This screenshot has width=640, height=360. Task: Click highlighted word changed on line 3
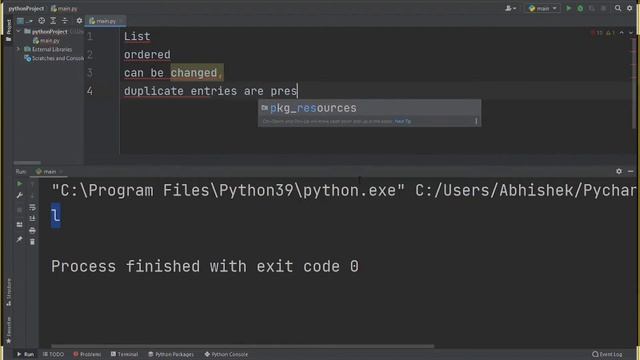click(194, 73)
